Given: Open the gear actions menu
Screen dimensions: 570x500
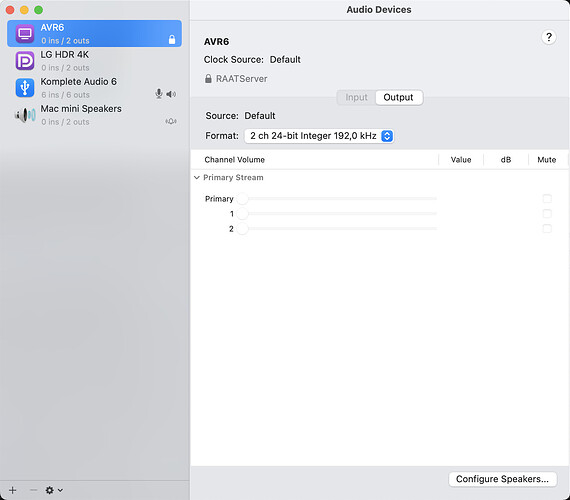Looking at the screenshot, I should 54,490.
